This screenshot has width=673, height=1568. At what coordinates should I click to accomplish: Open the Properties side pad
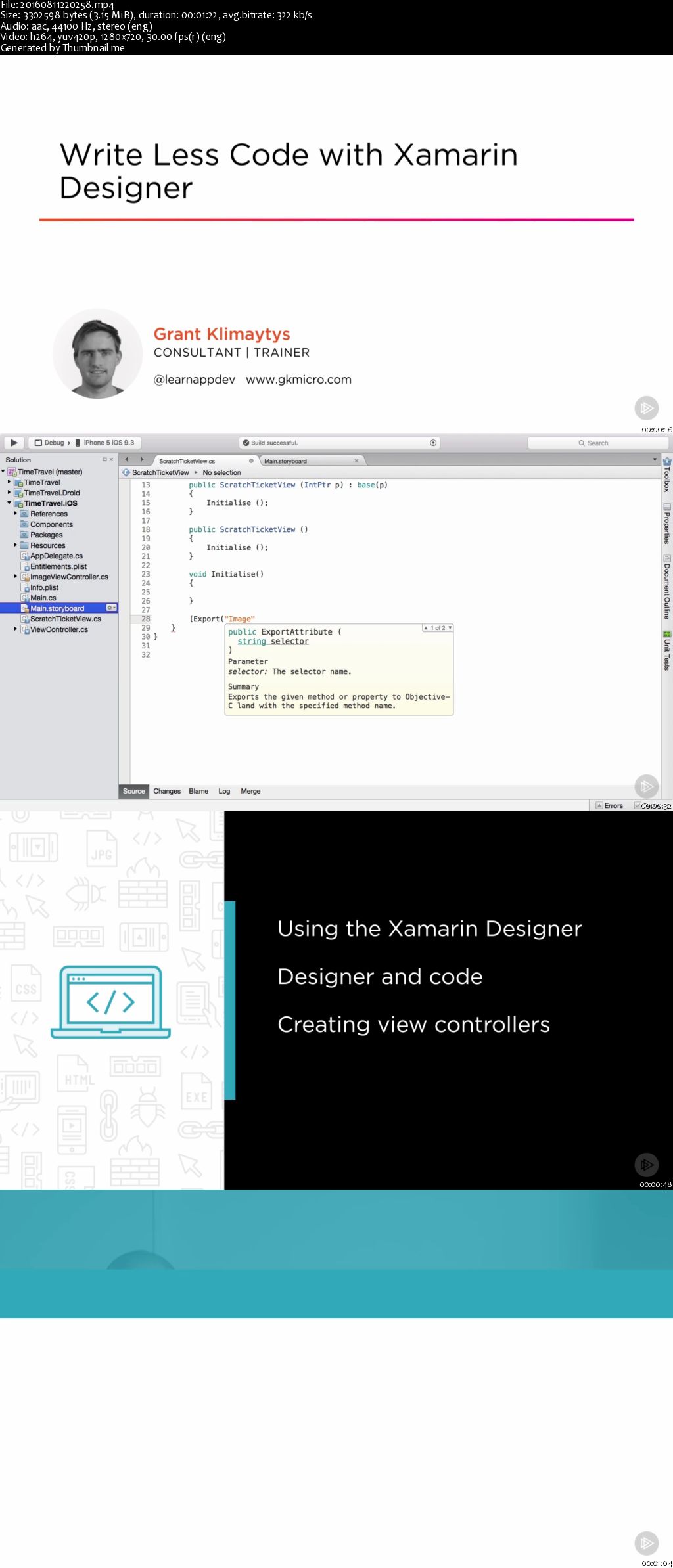[666, 524]
